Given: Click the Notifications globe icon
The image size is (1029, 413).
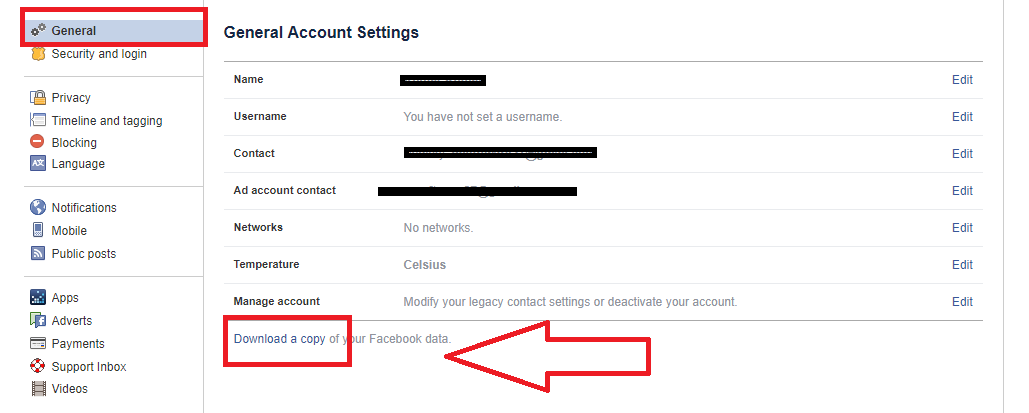Looking at the screenshot, I should [x=38, y=208].
